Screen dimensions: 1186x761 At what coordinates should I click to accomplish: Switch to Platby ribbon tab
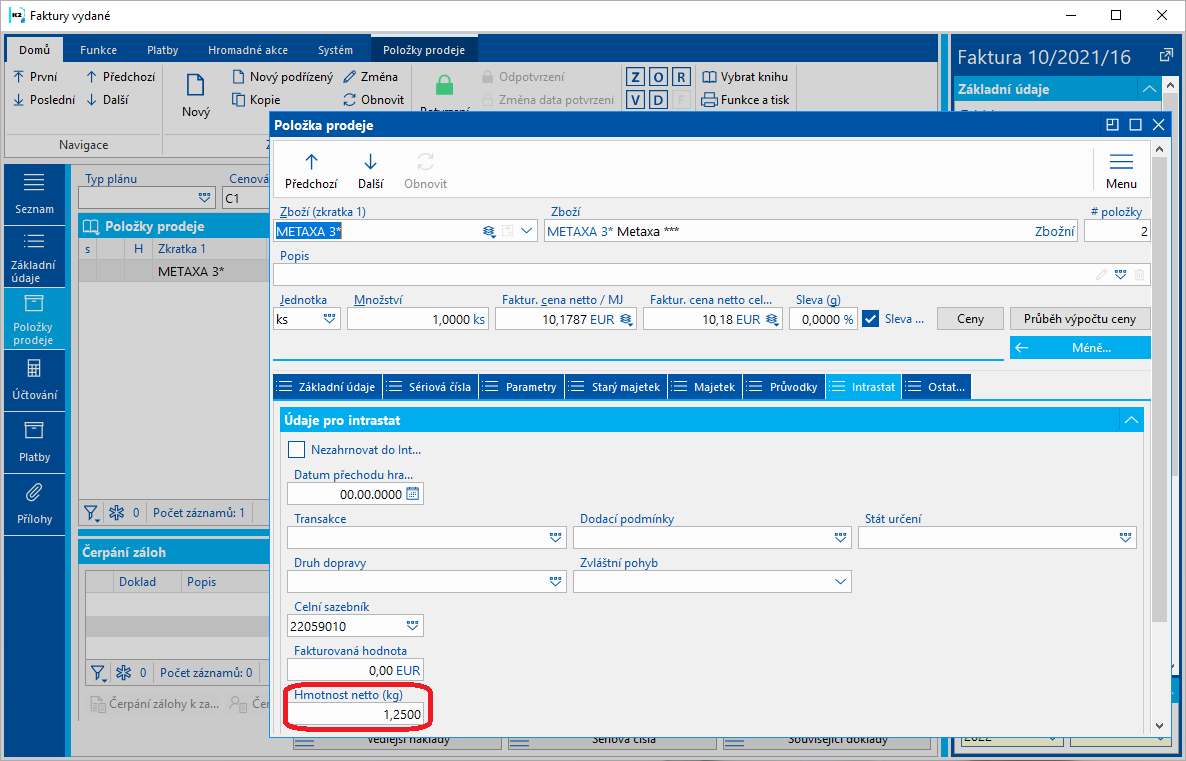163,50
